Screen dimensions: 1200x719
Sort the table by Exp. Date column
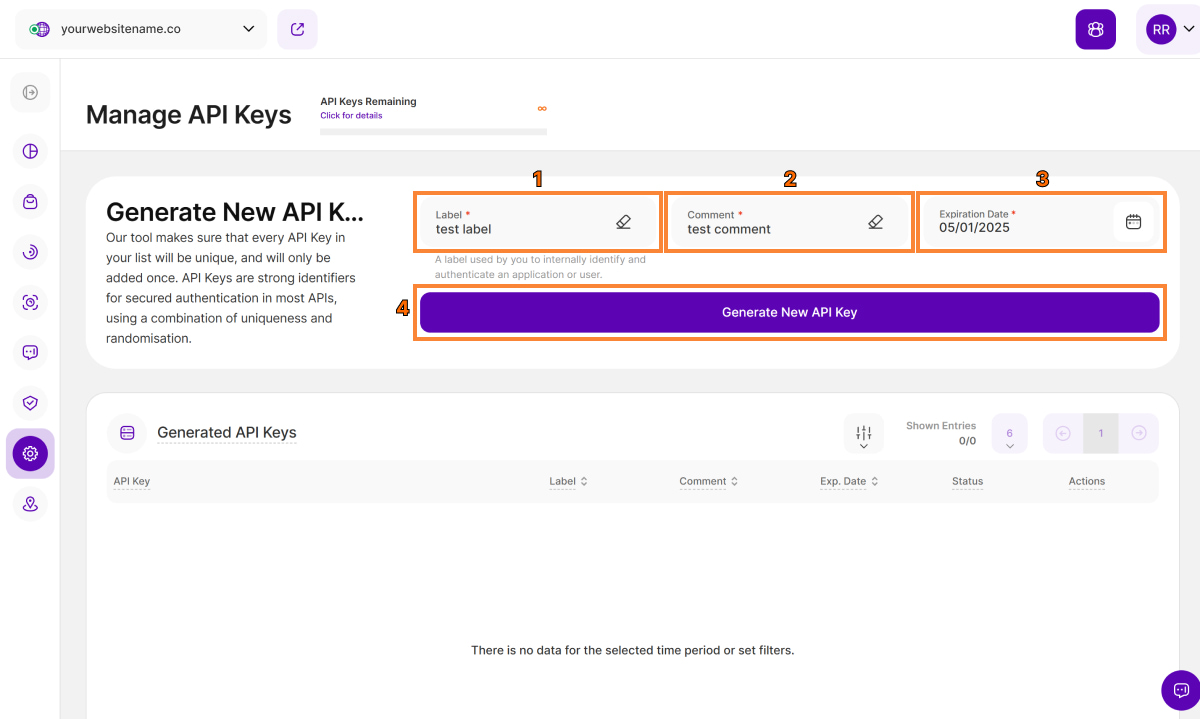849,481
